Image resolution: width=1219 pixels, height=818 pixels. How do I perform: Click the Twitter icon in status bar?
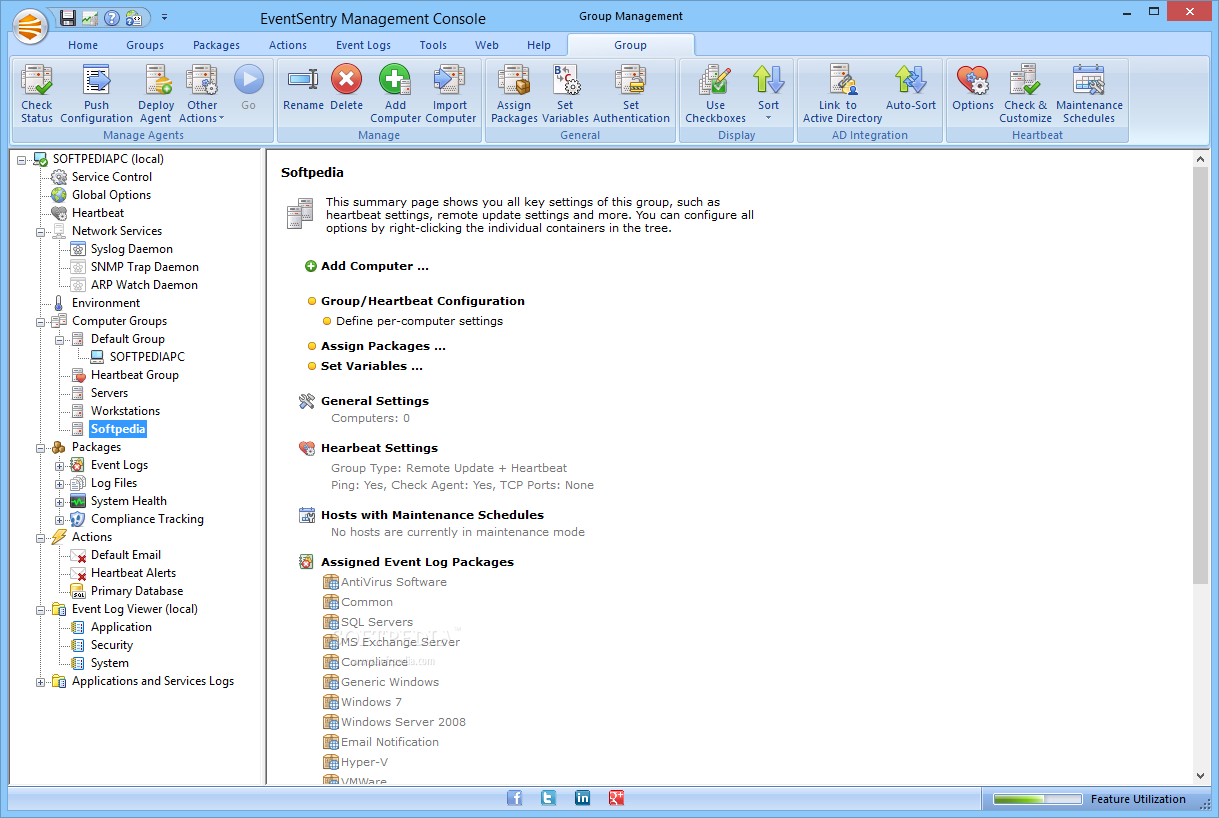(548, 798)
